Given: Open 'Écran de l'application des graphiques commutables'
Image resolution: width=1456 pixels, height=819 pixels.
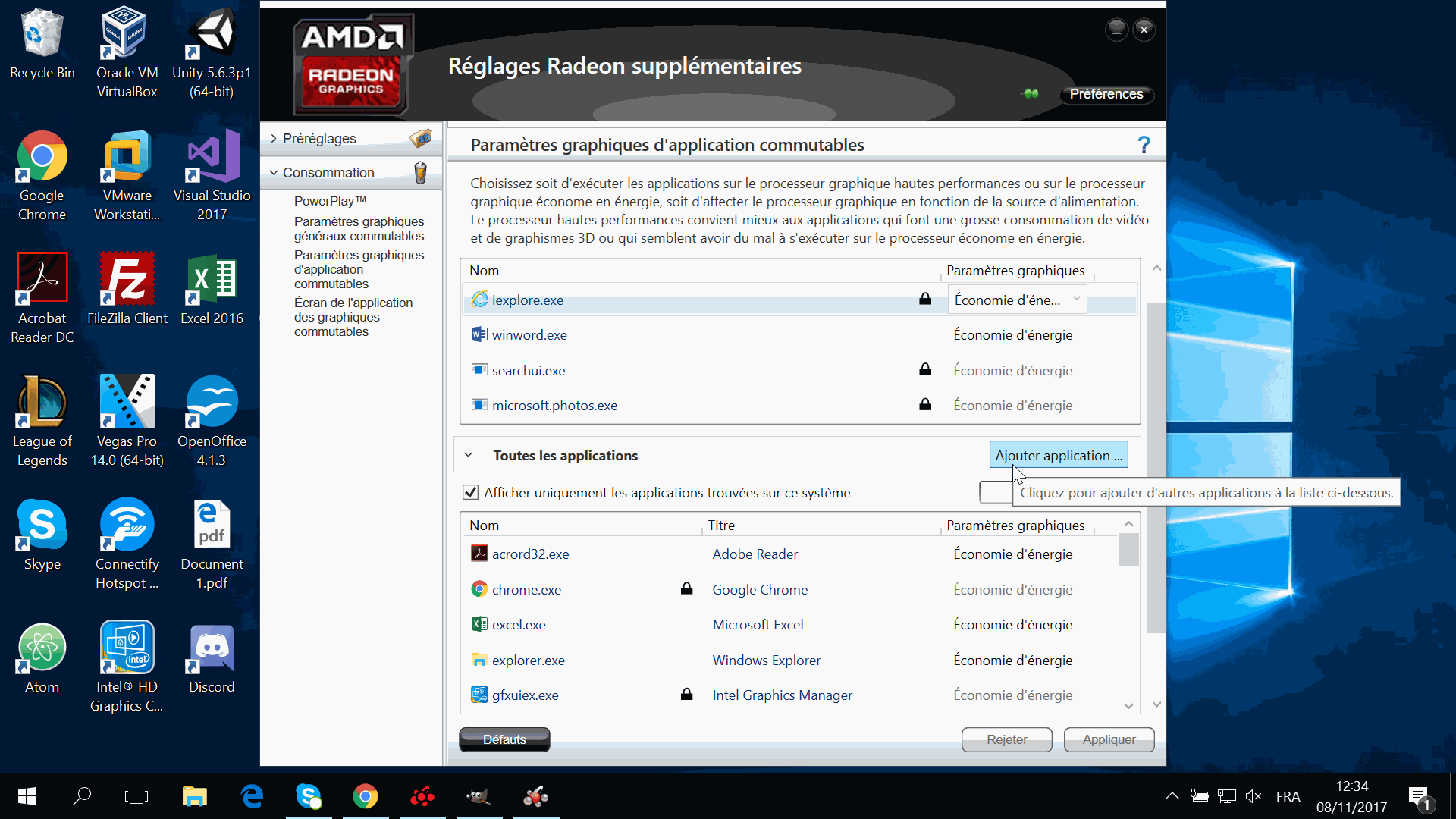Looking at the screenshot, I should (353, 317).
